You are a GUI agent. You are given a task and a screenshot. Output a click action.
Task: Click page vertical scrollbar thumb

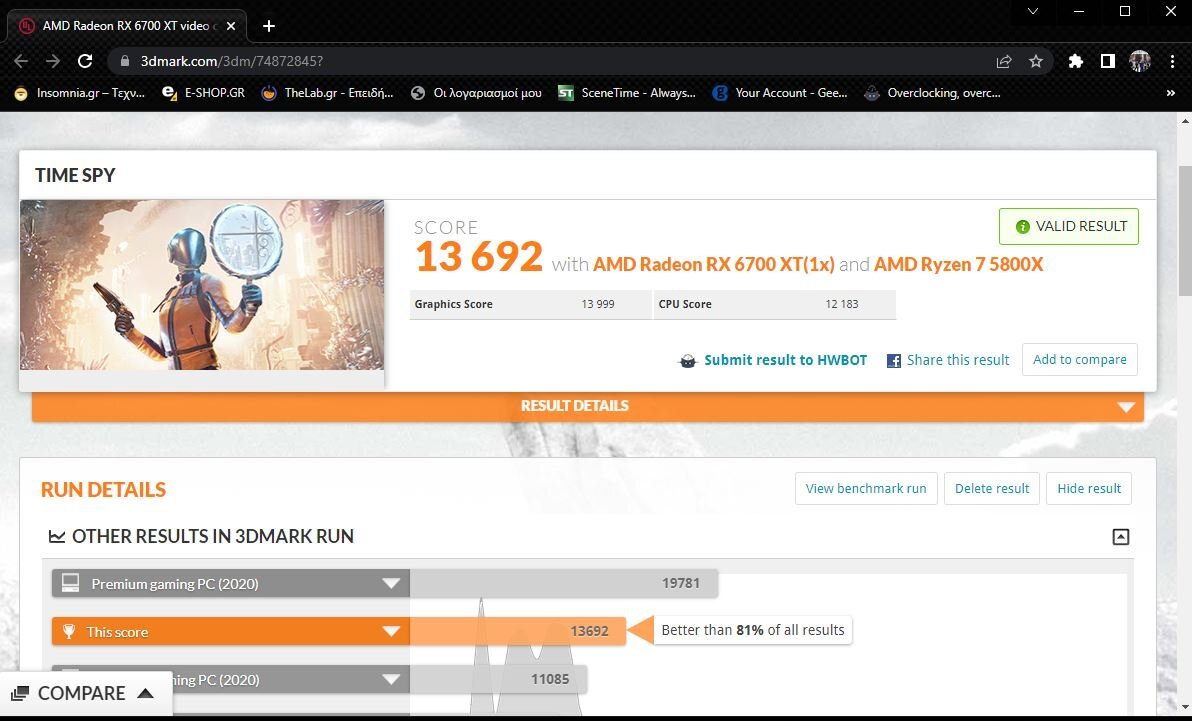coord(1184,230)
